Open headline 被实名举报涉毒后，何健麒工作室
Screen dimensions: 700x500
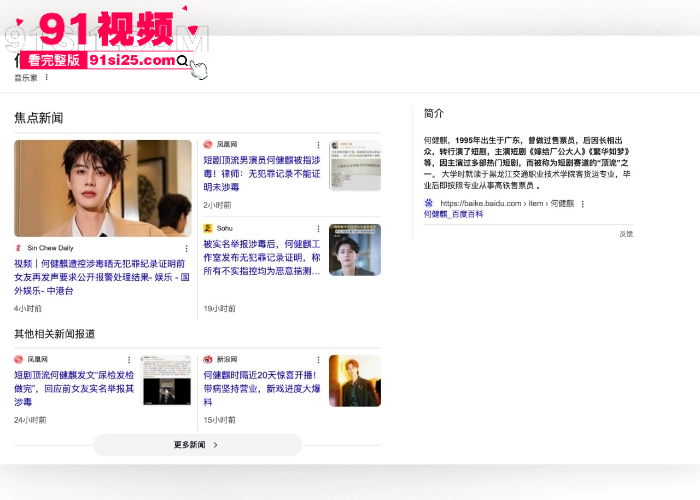pyautogui.click(x=262, y=258)
